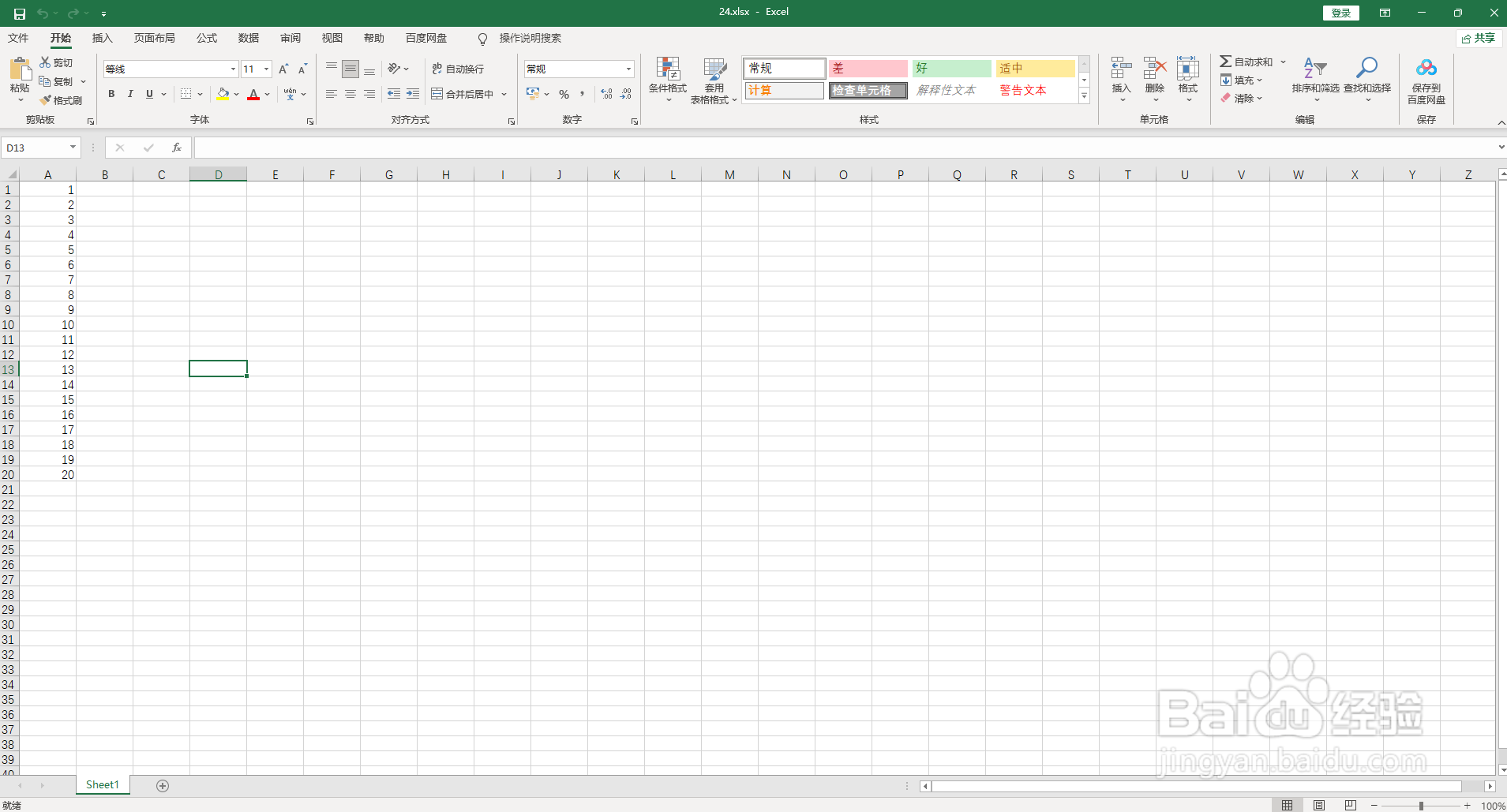This screenshot has width=1507, height=812.
Task: Toggle center horizontal alignment
Action: [350, 94]
